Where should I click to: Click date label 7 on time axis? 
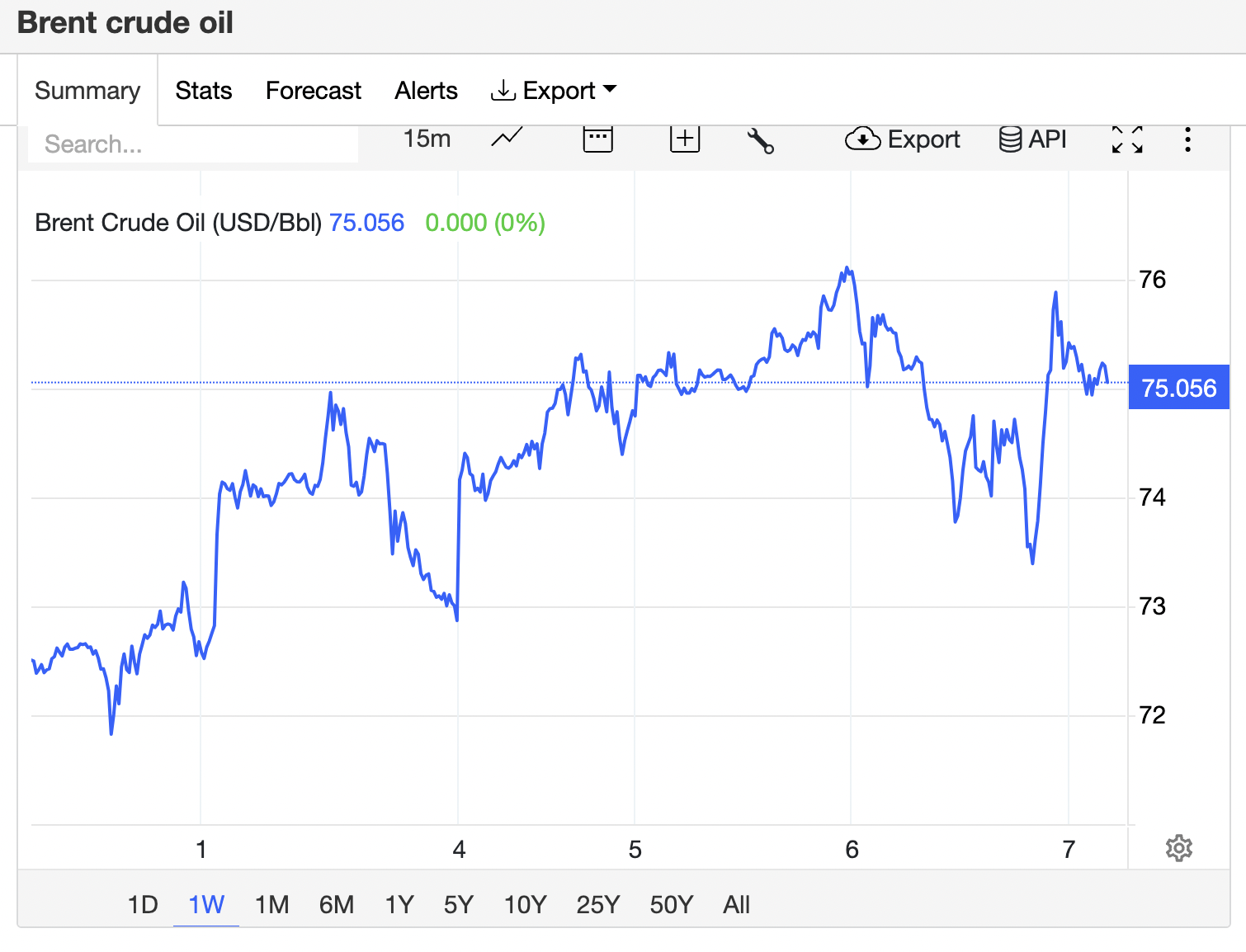(1069, 850)
